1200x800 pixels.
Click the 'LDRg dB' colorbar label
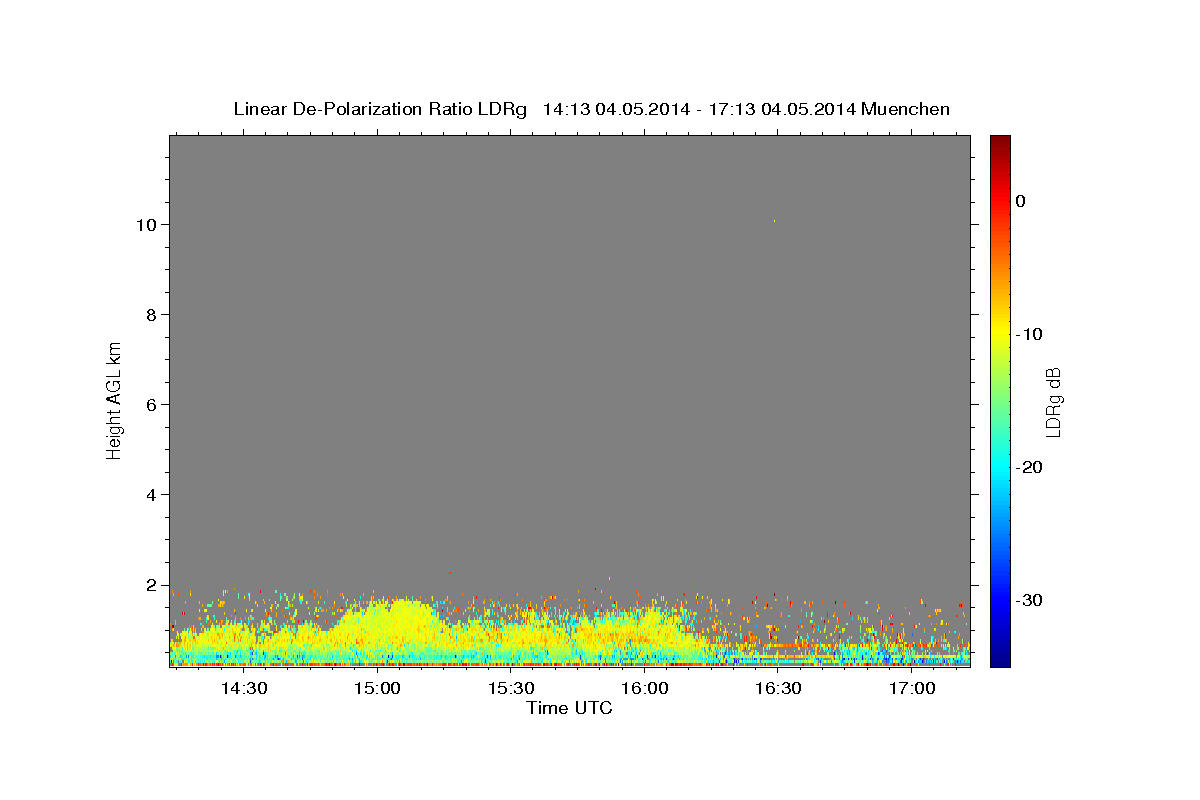pos(1052,401)
